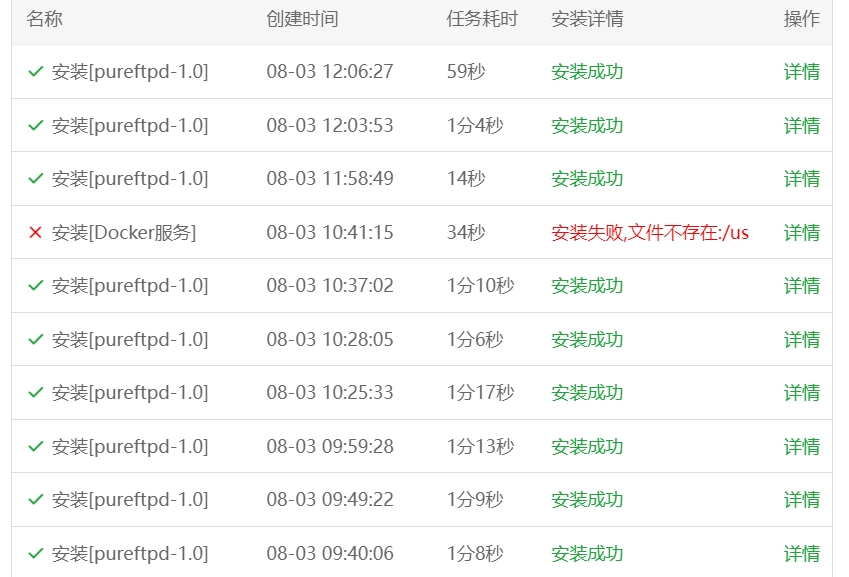The height and width of the screenshot is (577, 849).
Task: Click the 操作 column header
Action: click(x=802, y=19)
